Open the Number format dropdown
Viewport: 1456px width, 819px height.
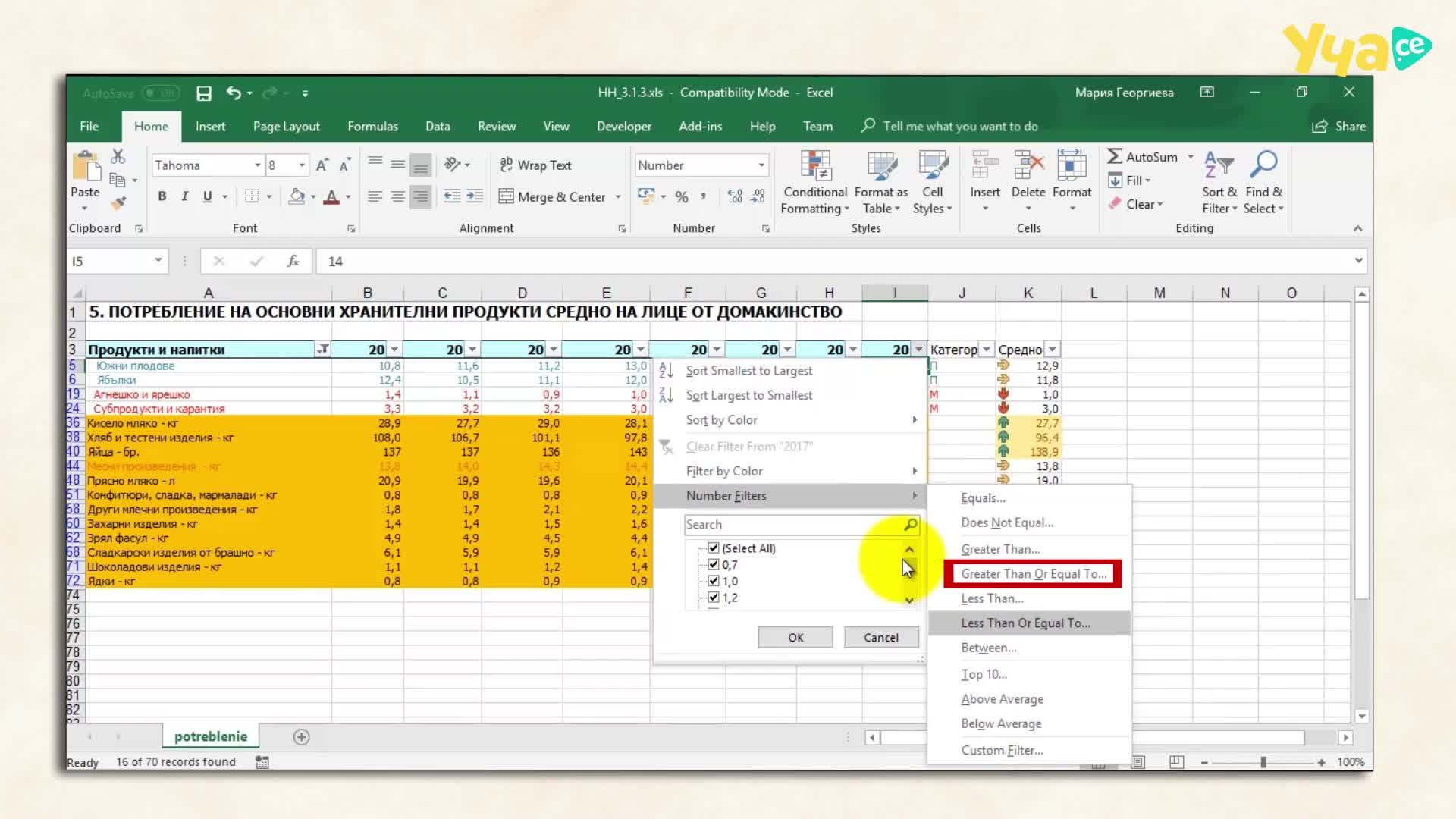click(x=761, y=165)
